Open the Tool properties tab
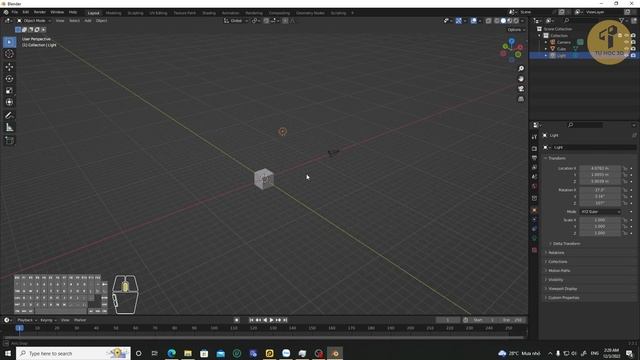 click(x=534, y=137)
